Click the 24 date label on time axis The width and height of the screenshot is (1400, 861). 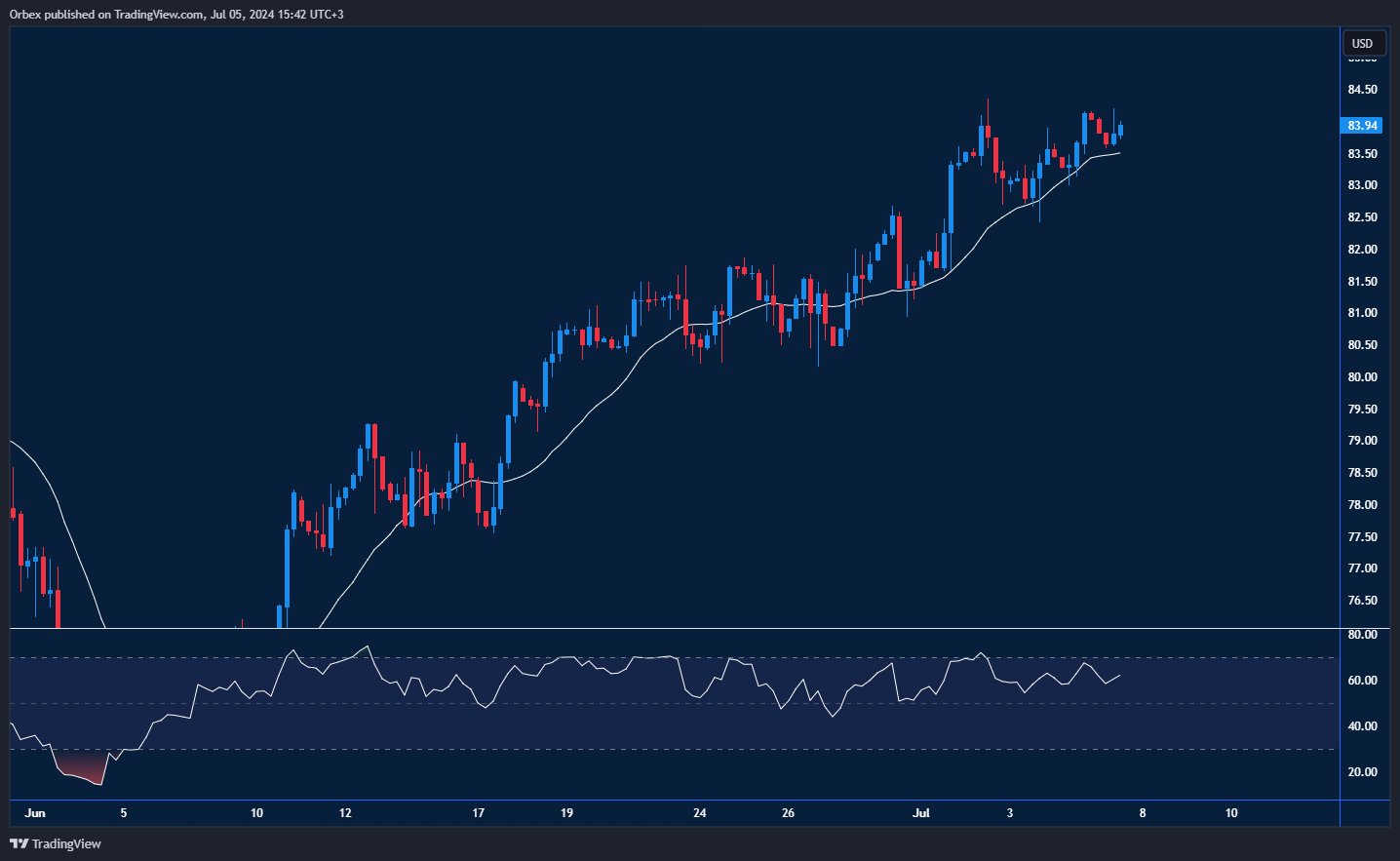point(699,812)
